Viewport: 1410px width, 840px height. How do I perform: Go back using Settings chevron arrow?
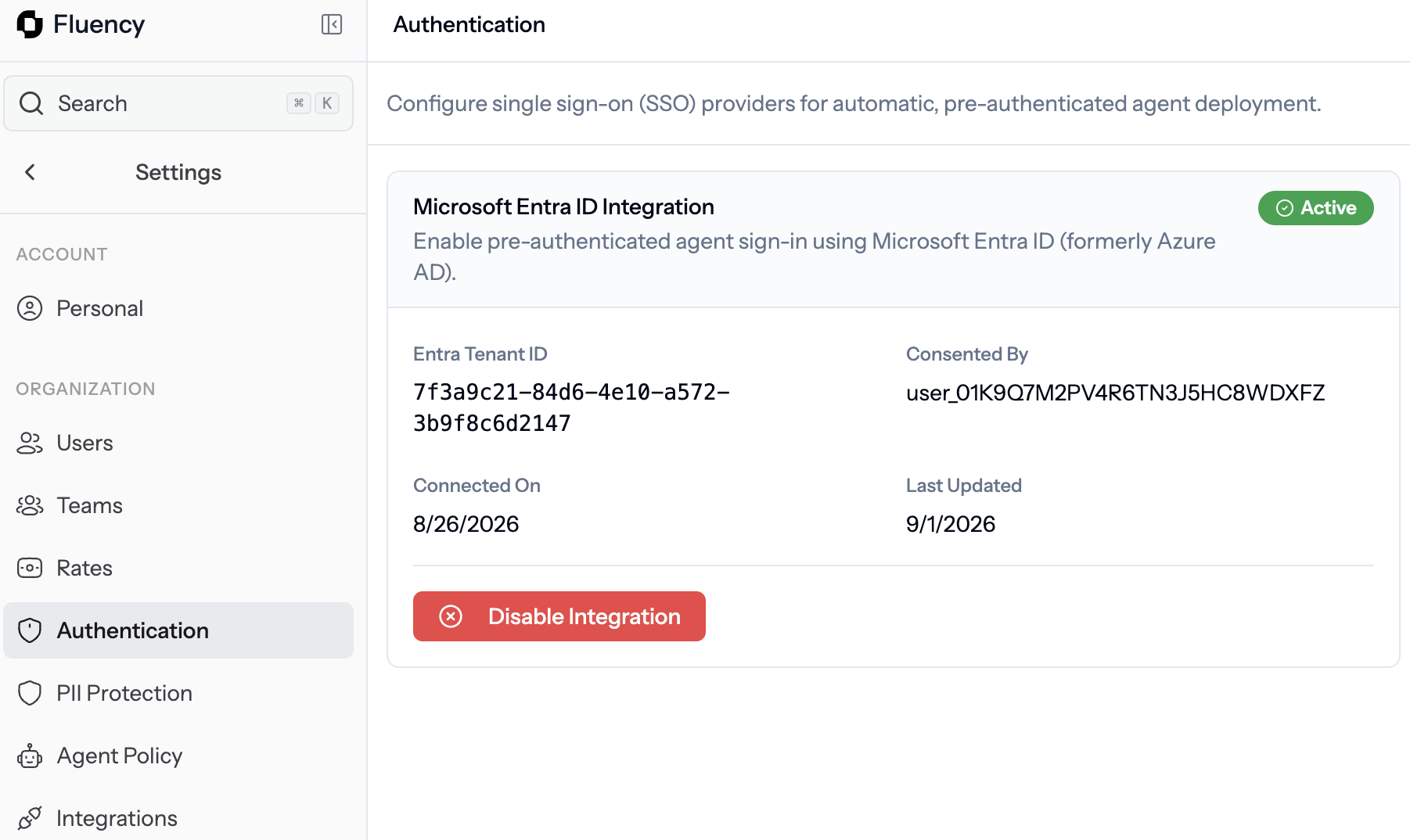coord(30,172)
